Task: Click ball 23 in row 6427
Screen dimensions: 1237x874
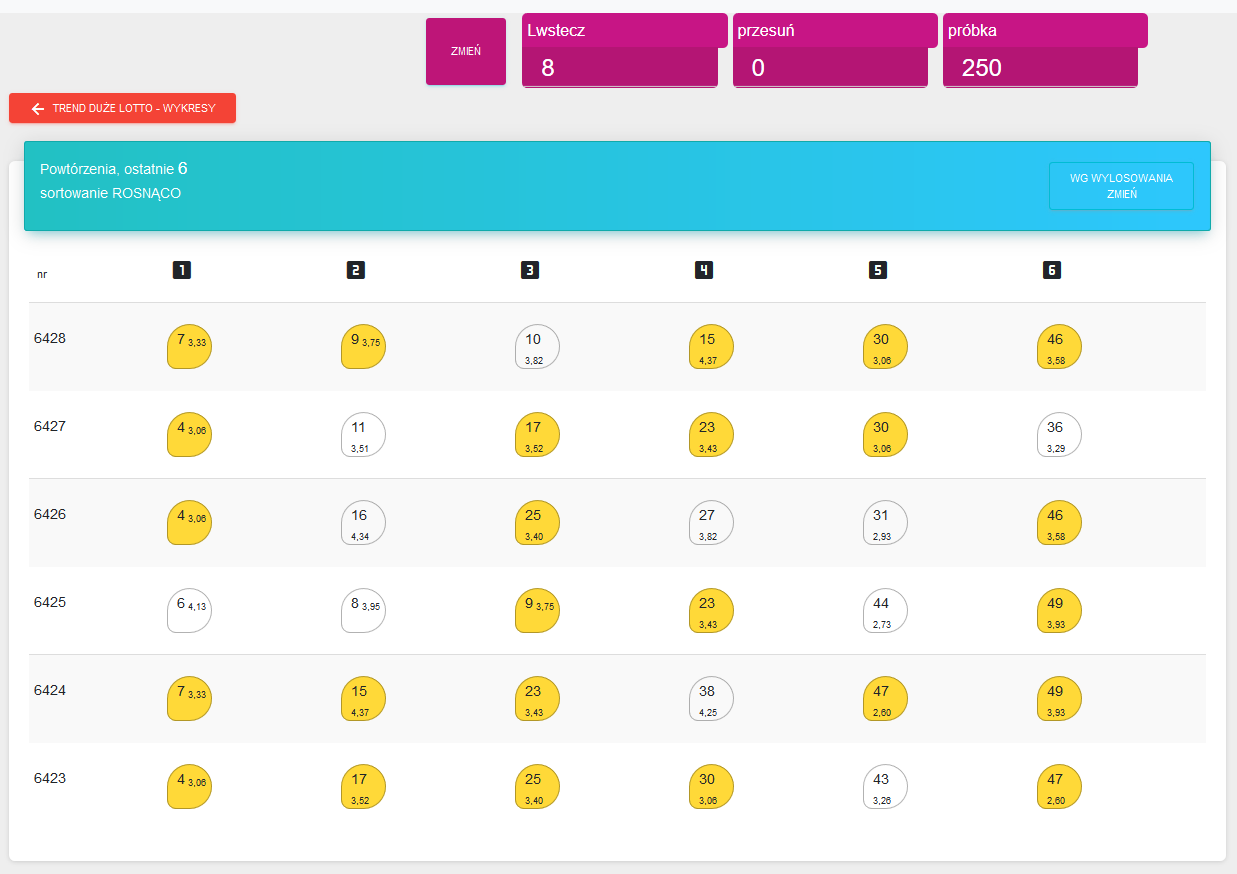Action: (x=711, y=434)
